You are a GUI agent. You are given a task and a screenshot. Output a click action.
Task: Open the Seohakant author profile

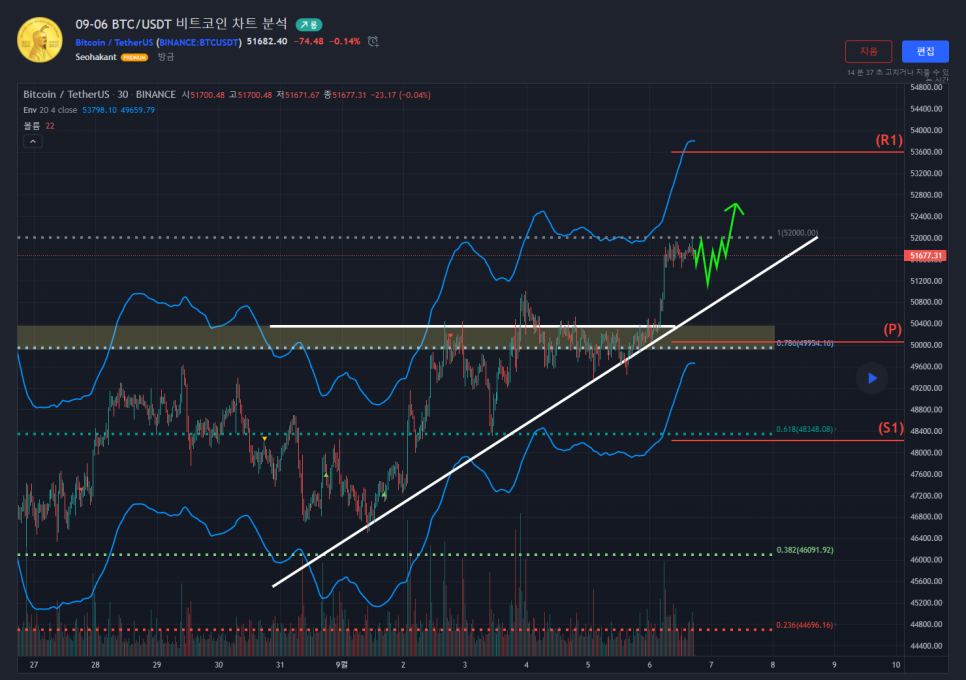point(96,58)
